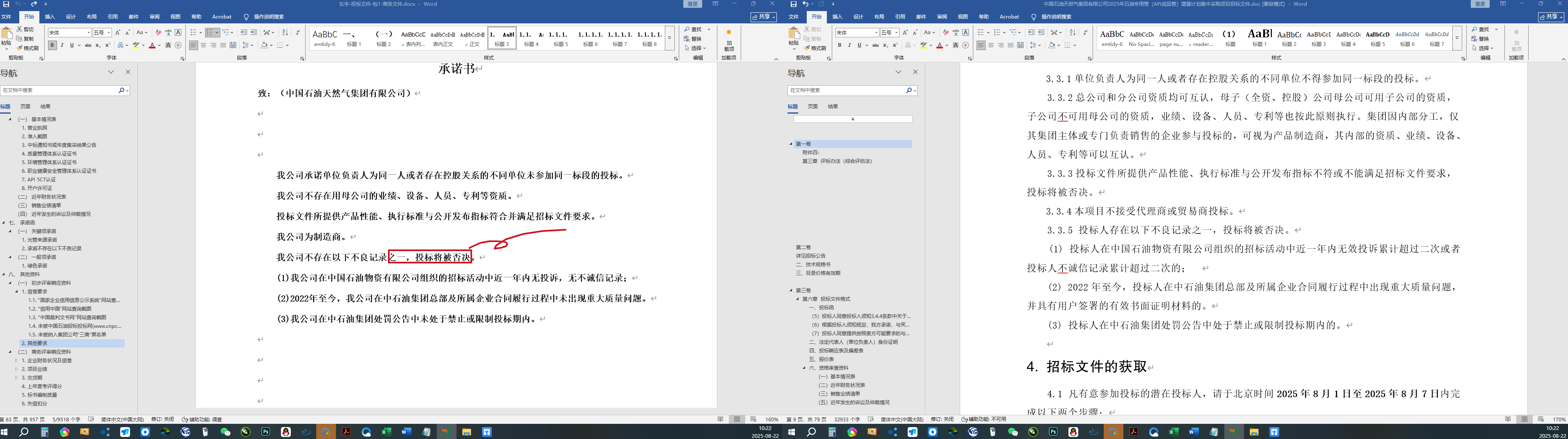Screen dimensions: 1568x439
Task: Apply superscript in left Word window
Action: click(x=108, y=45)
